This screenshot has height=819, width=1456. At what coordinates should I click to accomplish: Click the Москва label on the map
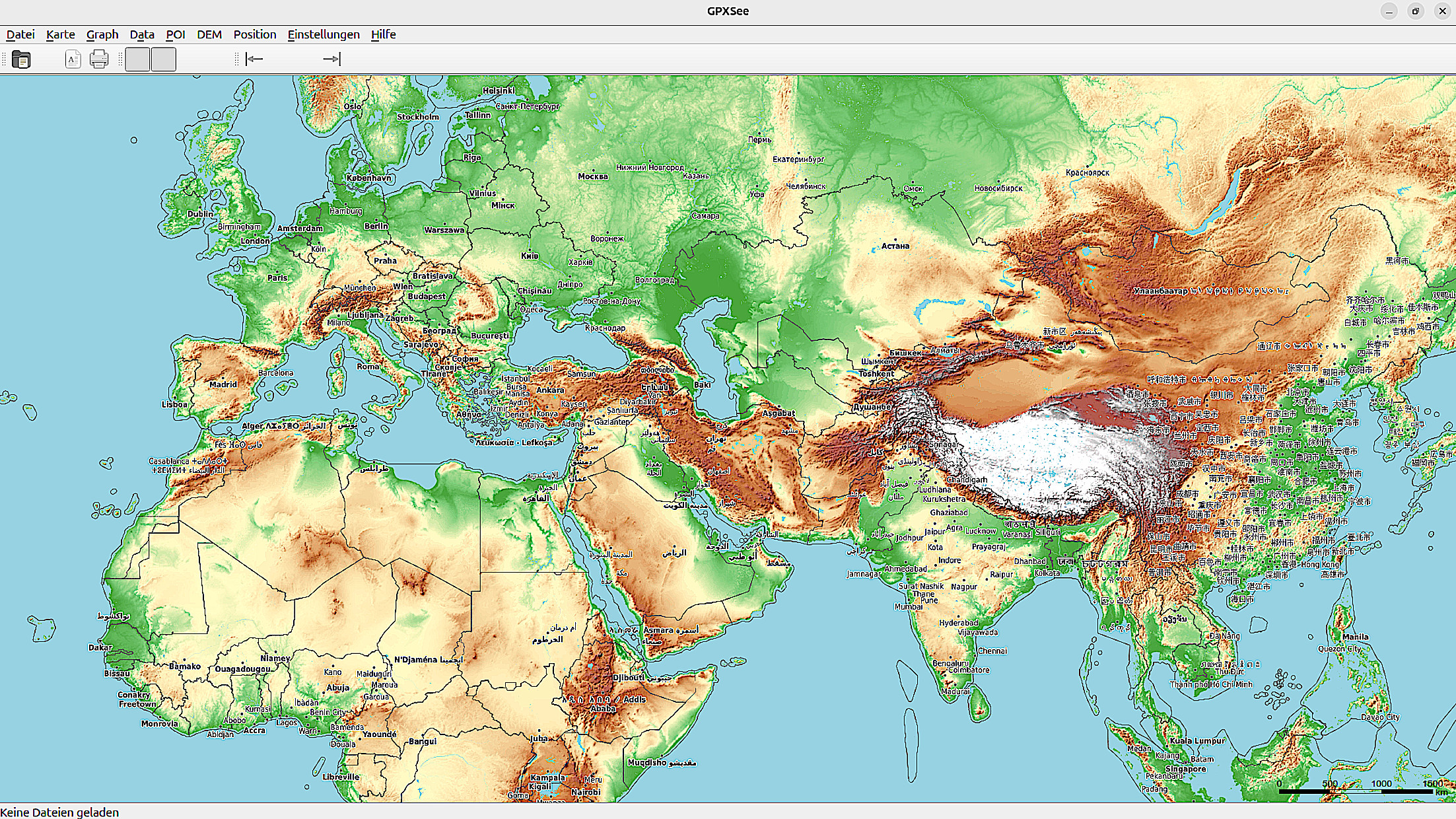pyautogui.click(x=592, y=176)
